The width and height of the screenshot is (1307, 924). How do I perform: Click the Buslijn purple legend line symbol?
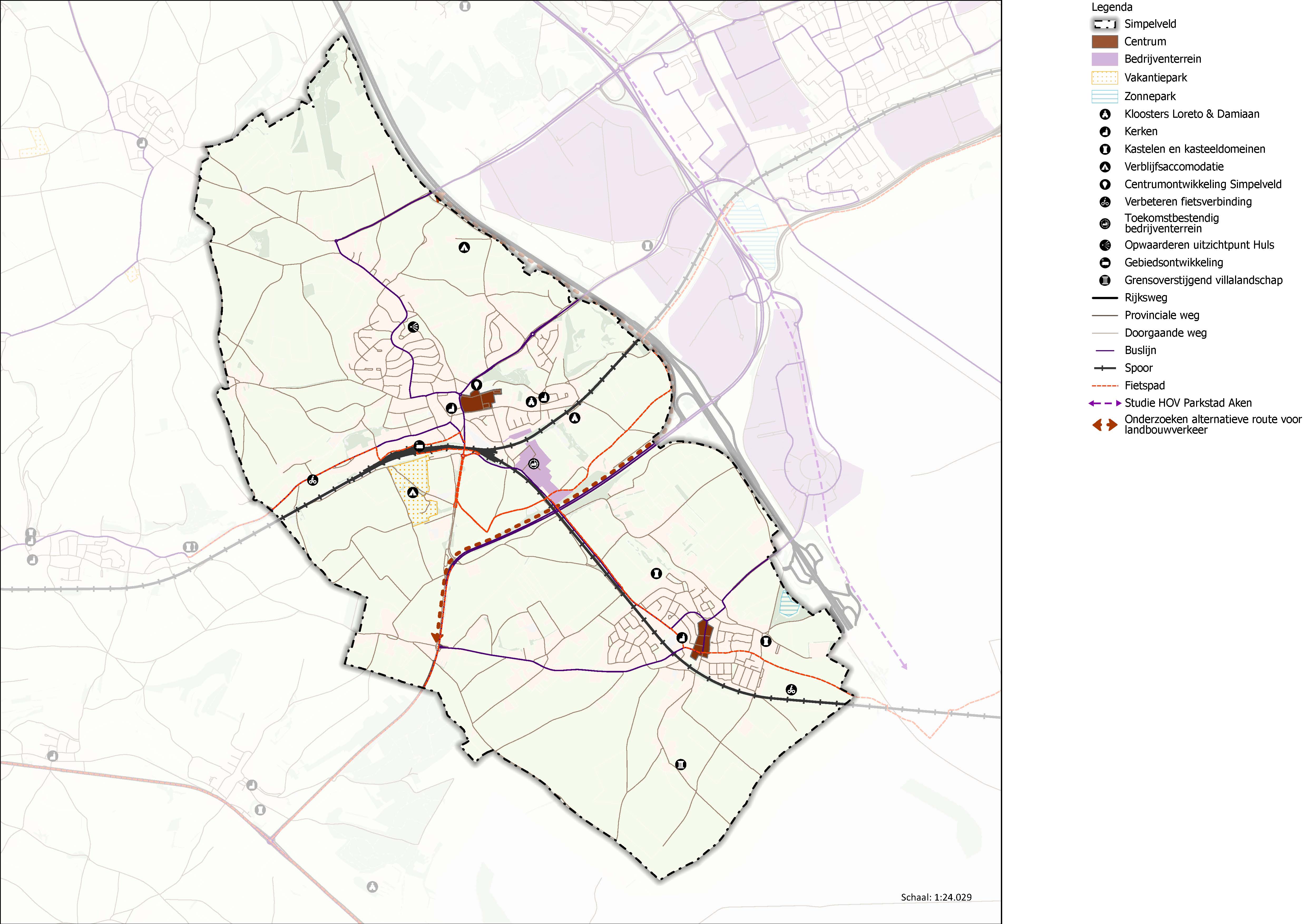click(x=1105, y=351)
